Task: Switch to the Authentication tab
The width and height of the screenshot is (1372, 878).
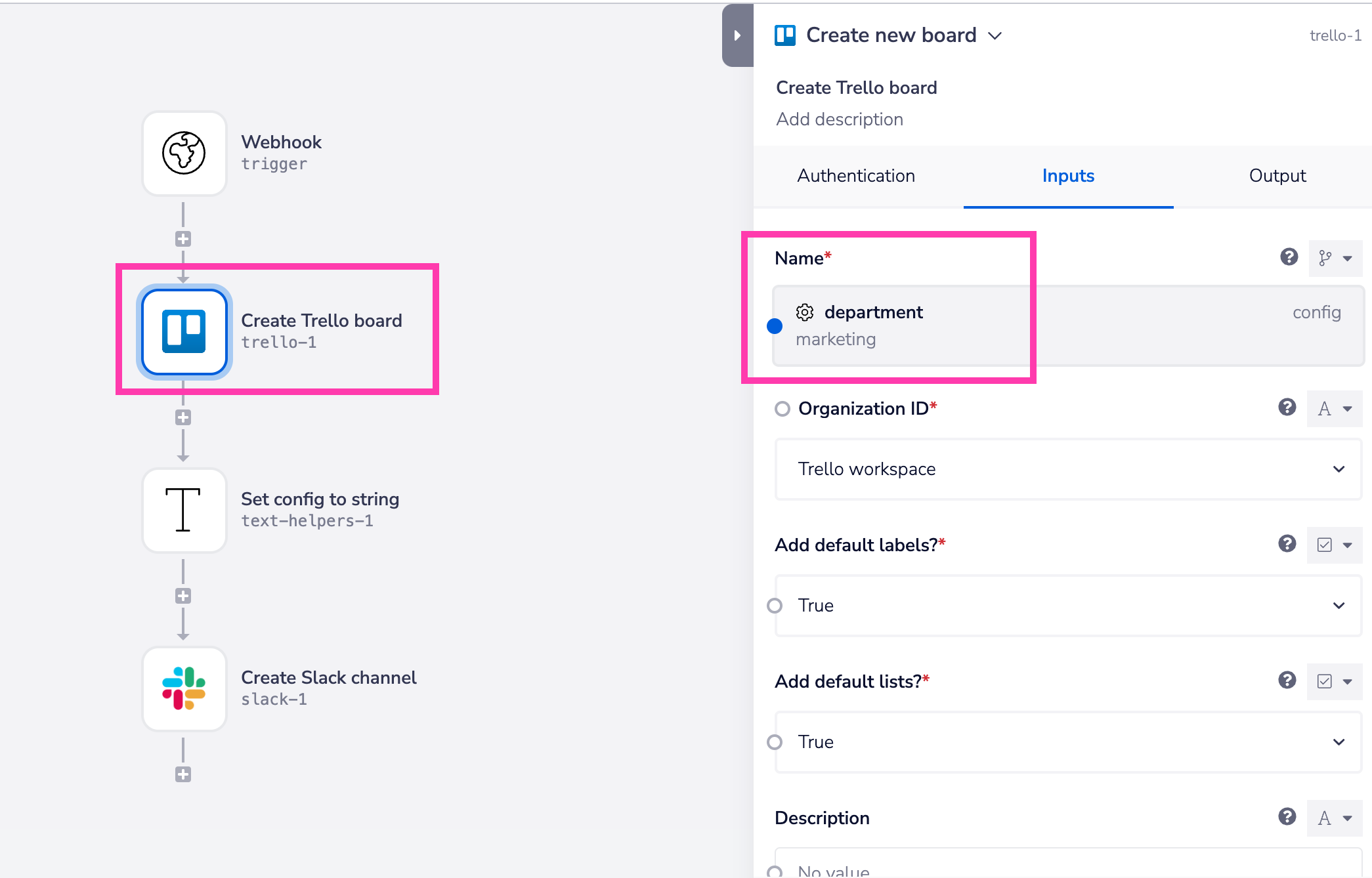Action: click(x=855, y=176)
